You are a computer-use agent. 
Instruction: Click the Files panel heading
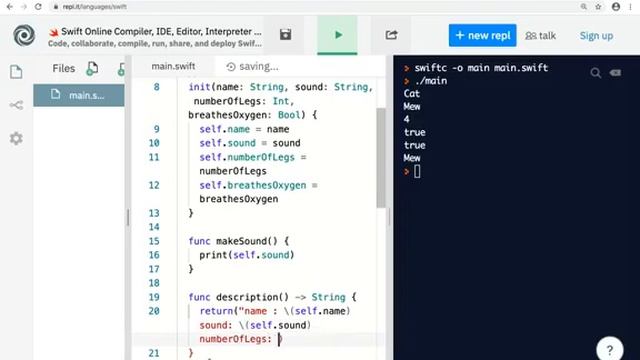click(63, 69)
